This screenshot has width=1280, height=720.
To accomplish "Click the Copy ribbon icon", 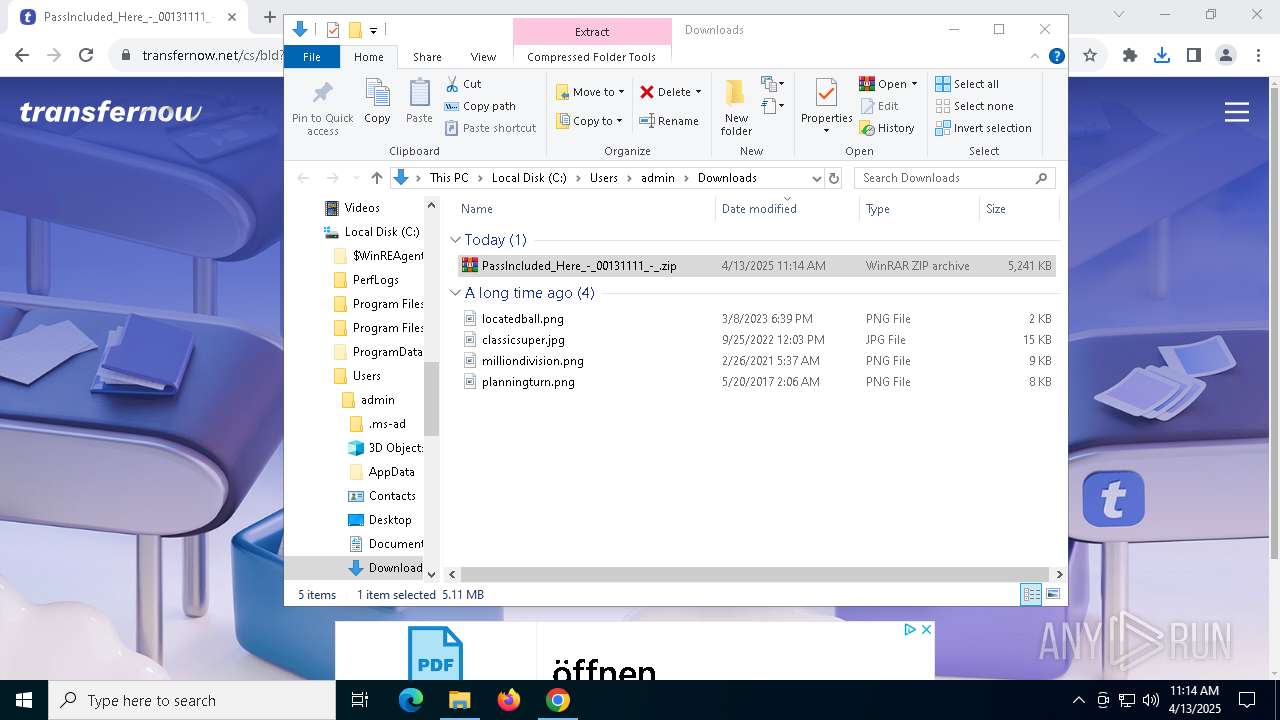I will click(377, 101).
